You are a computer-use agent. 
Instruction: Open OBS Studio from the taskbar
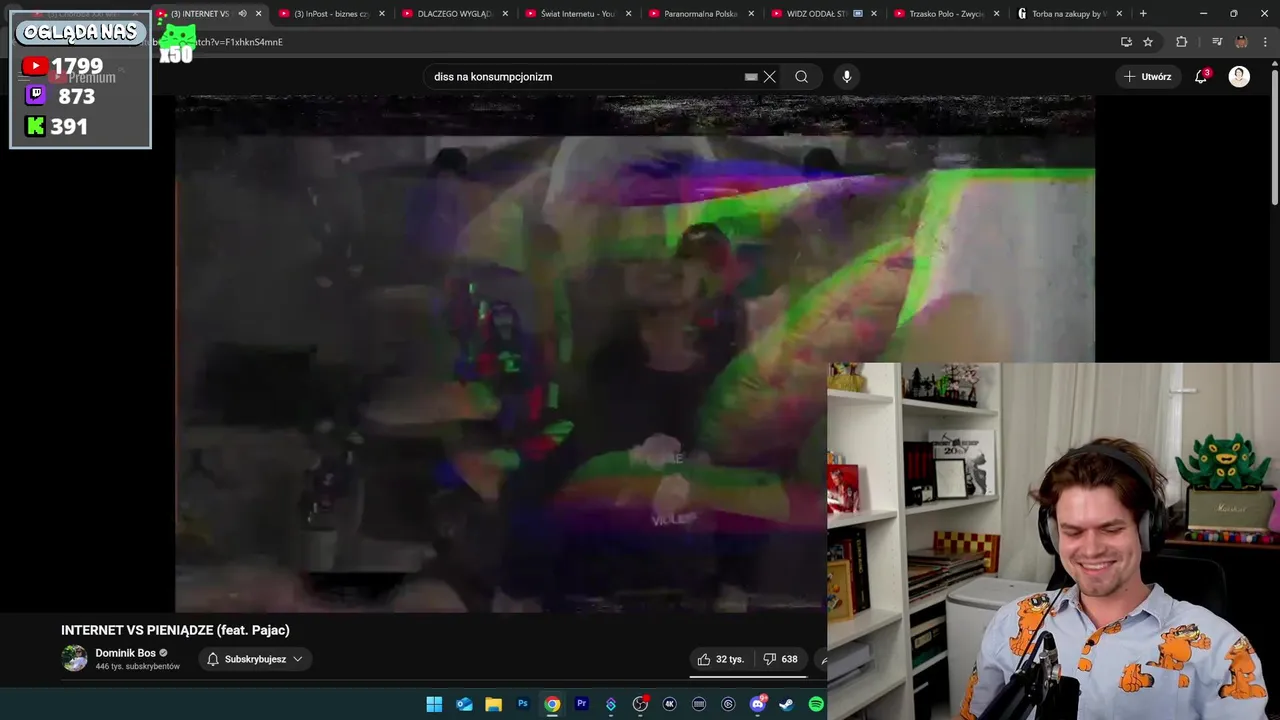[640, 704]
